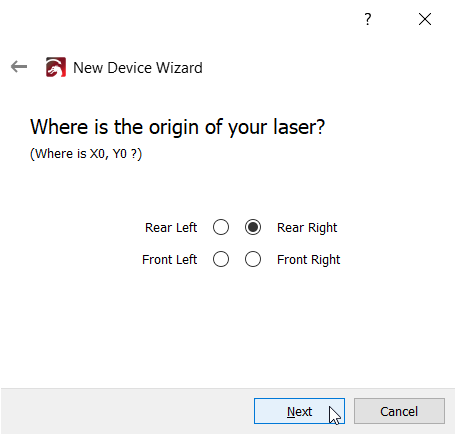
Task: Click the question mark help icon
Action: click(x=367, y=19)
